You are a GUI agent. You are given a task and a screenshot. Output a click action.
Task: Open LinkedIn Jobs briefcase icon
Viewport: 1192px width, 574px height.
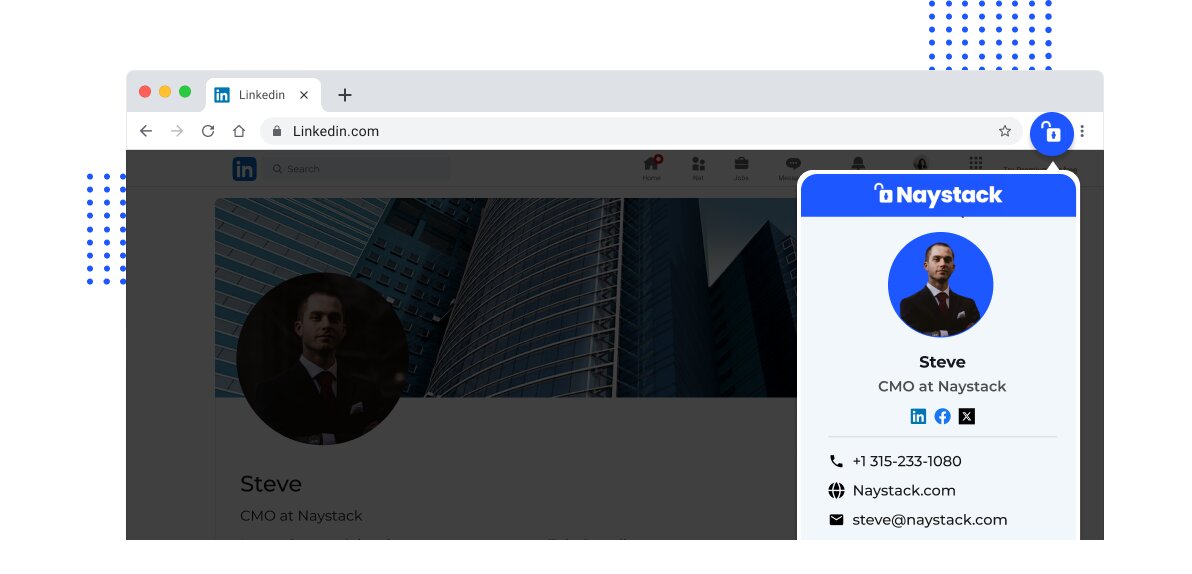[741, 168]
